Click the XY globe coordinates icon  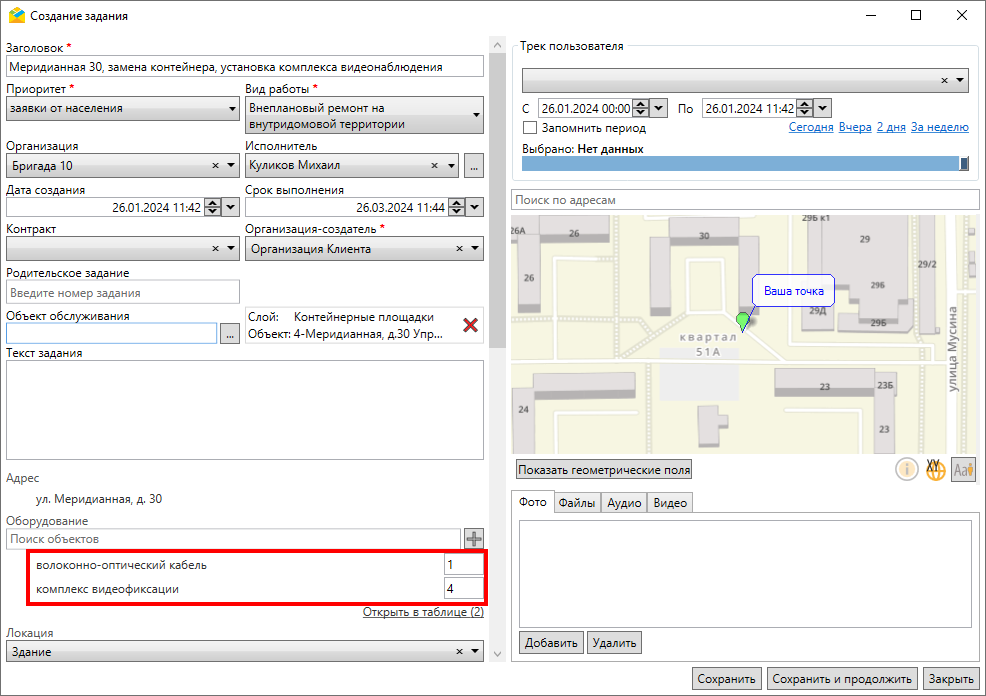(x=936, y=469)
